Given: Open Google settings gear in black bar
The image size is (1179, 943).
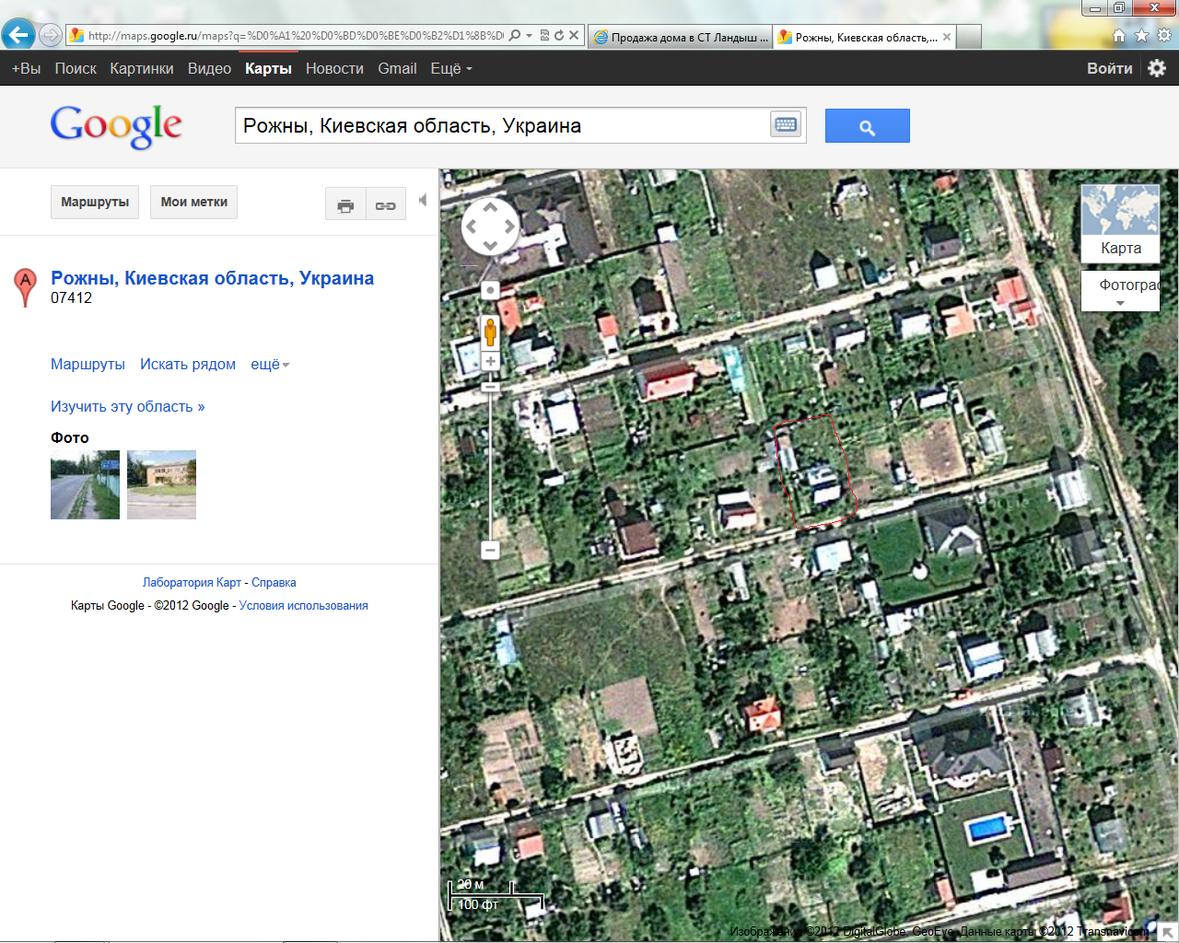Looking at the screenshot, I should tap(1156, 68).
